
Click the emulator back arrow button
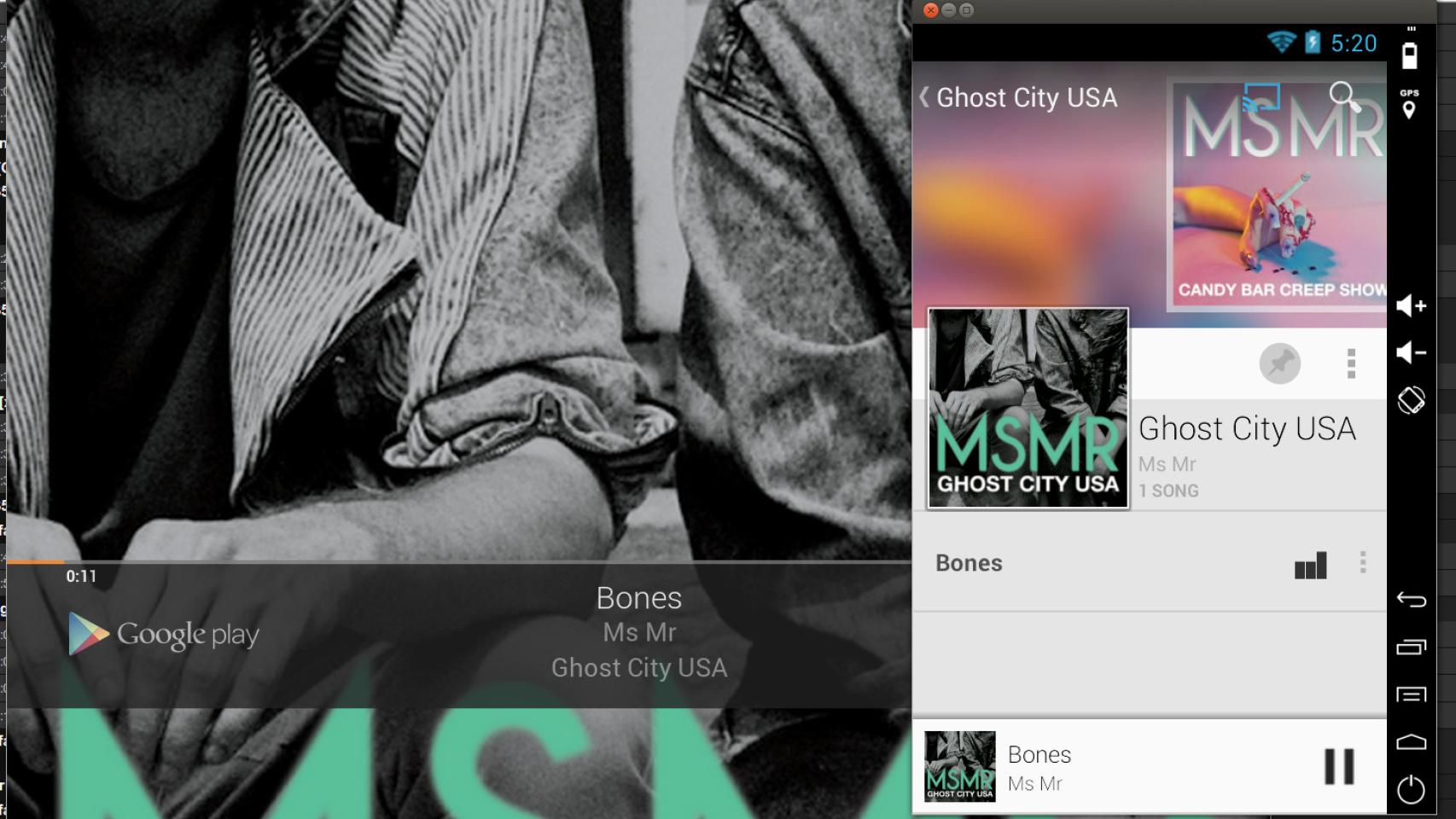click(1412, 600)
